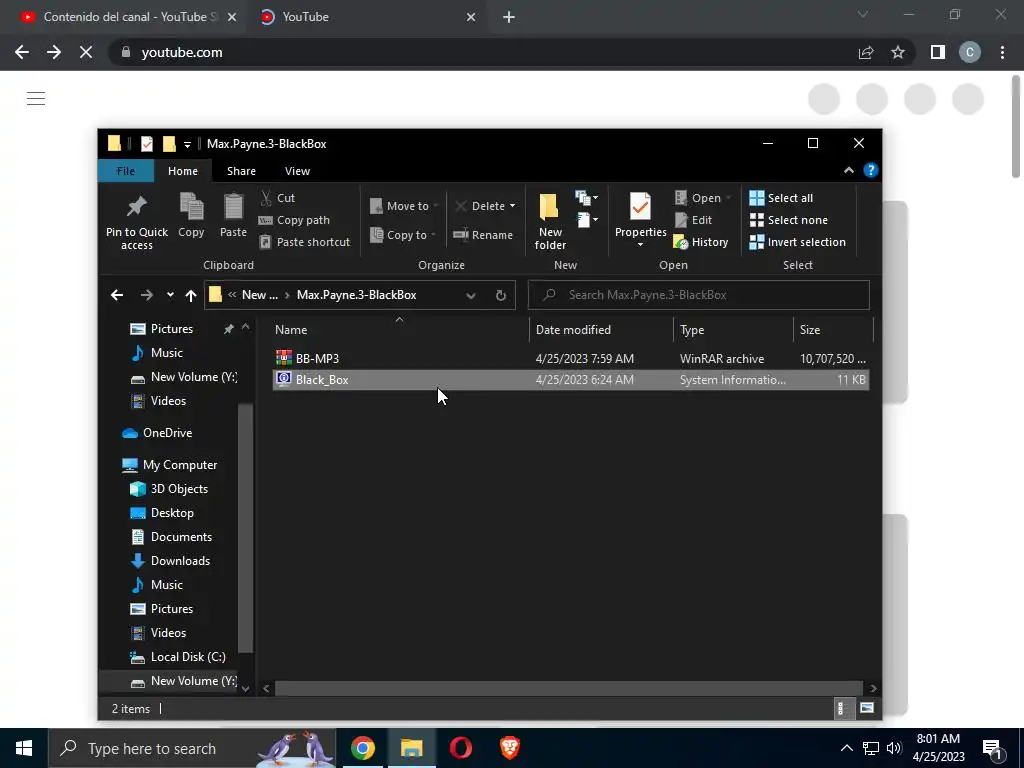Click the navigation pane vertical scrollbar
Image resolution: width=1024 pixels, height=768 pixels.
point(246,528)
